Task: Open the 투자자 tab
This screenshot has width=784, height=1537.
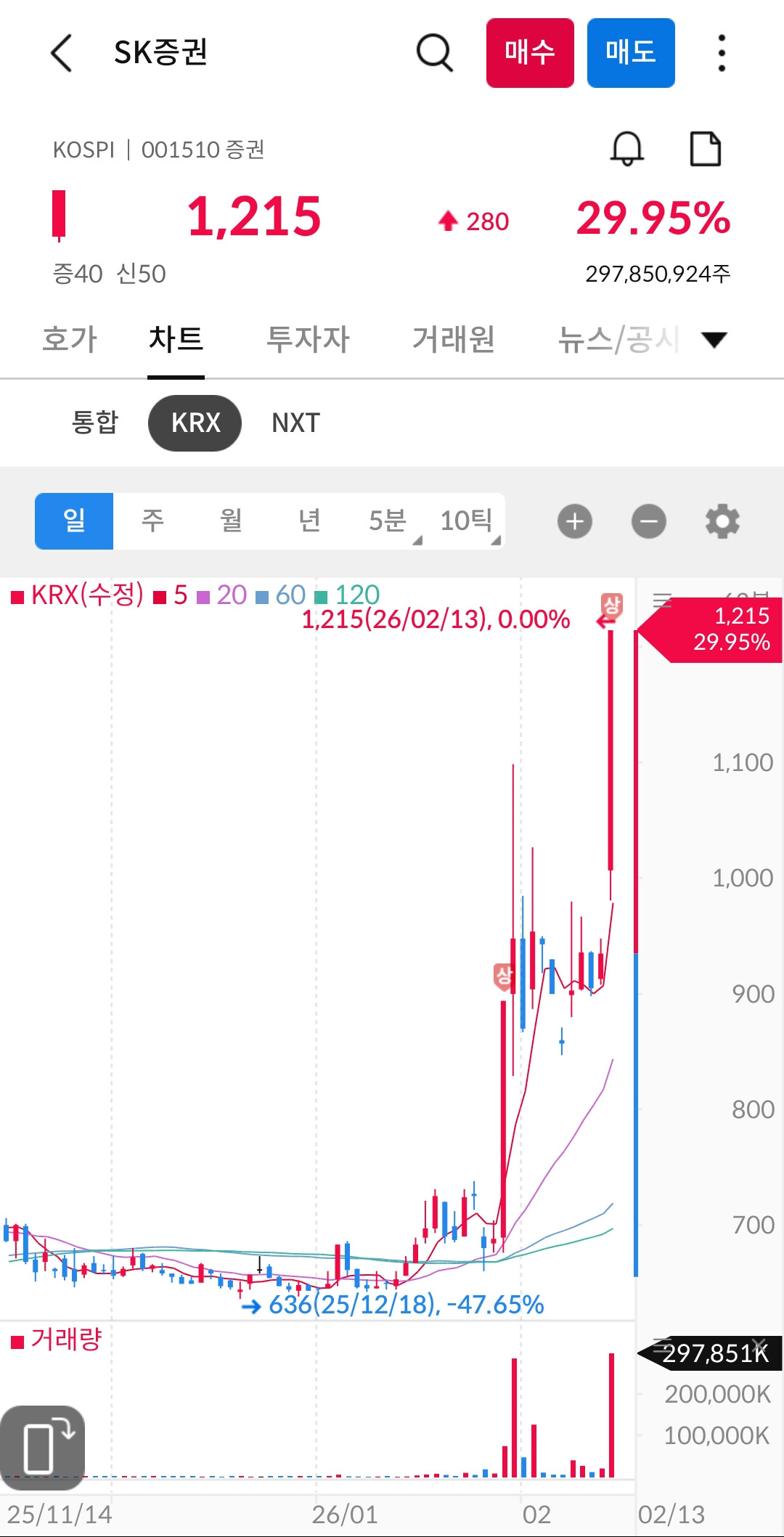Action: tap(308, 340)
